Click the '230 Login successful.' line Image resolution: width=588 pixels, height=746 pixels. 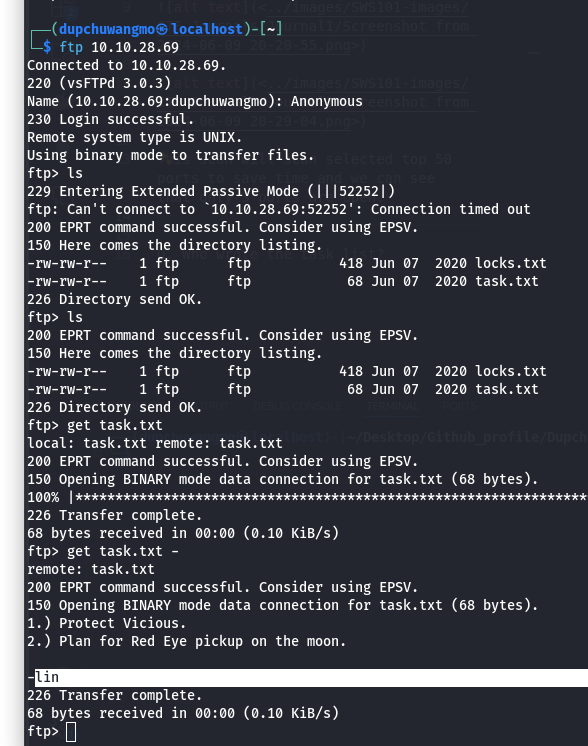[110, 119]
